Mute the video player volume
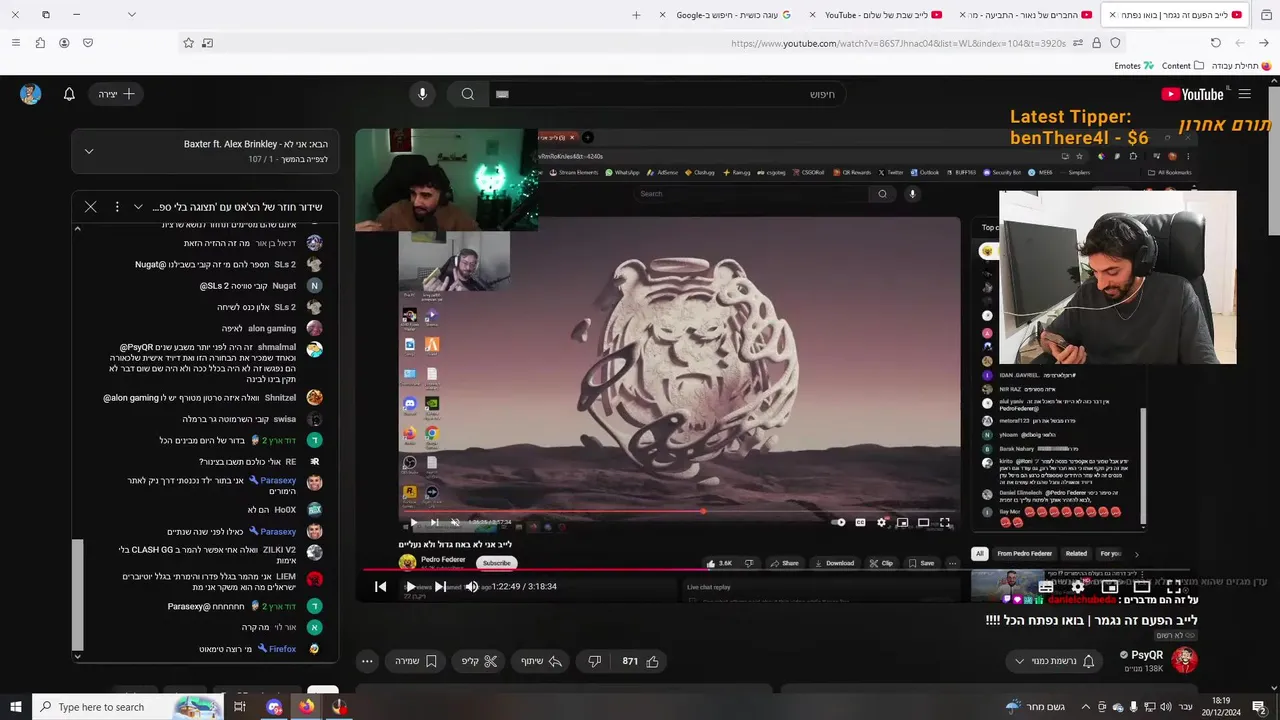 click(x=472, y=587)
